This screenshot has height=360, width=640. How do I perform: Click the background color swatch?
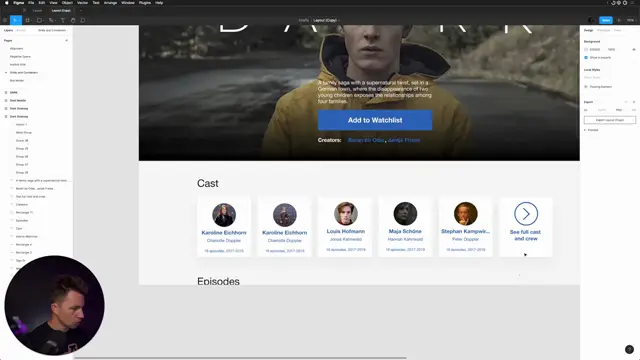[x=586, y=49]
